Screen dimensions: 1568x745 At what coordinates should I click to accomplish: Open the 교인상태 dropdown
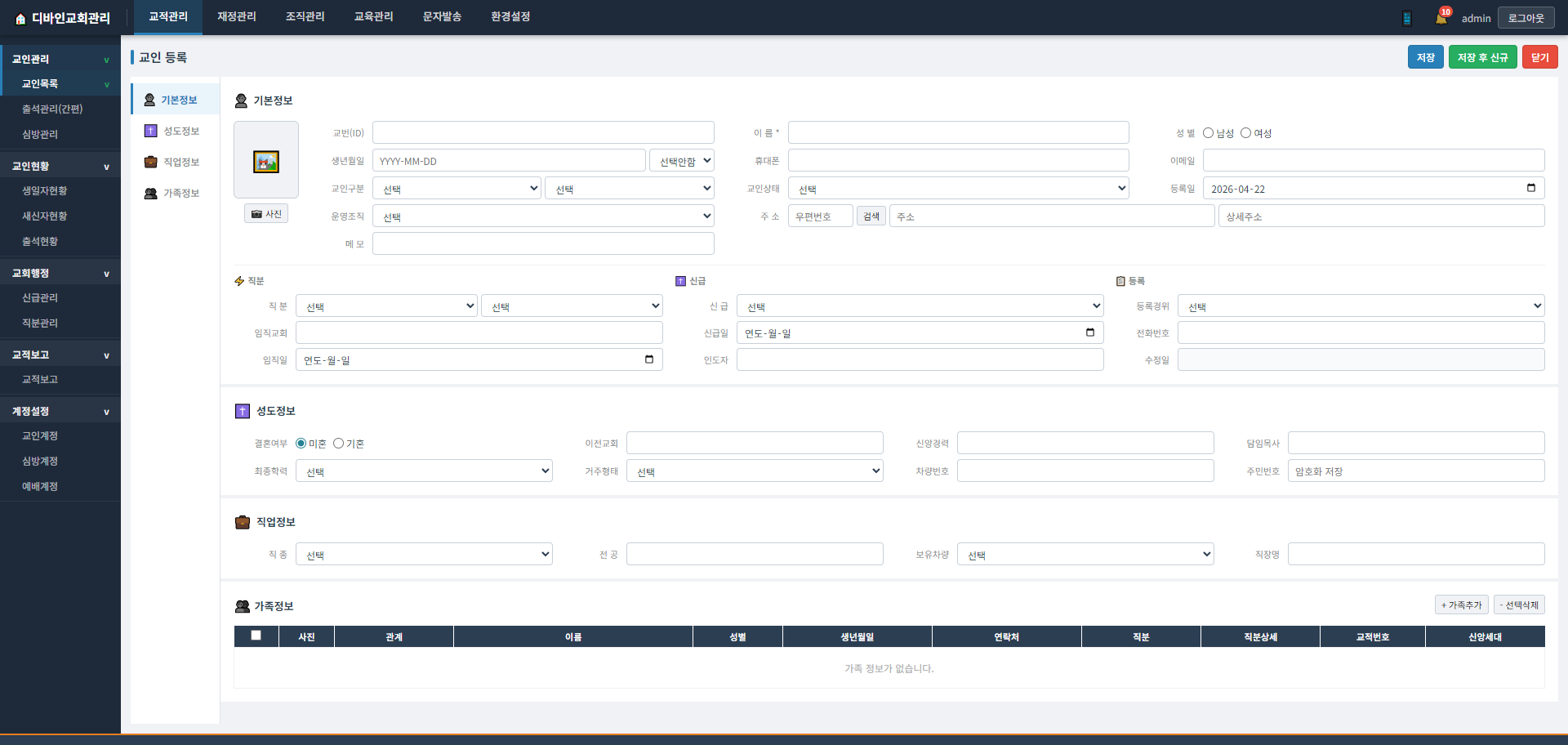(x=959, y=189)
